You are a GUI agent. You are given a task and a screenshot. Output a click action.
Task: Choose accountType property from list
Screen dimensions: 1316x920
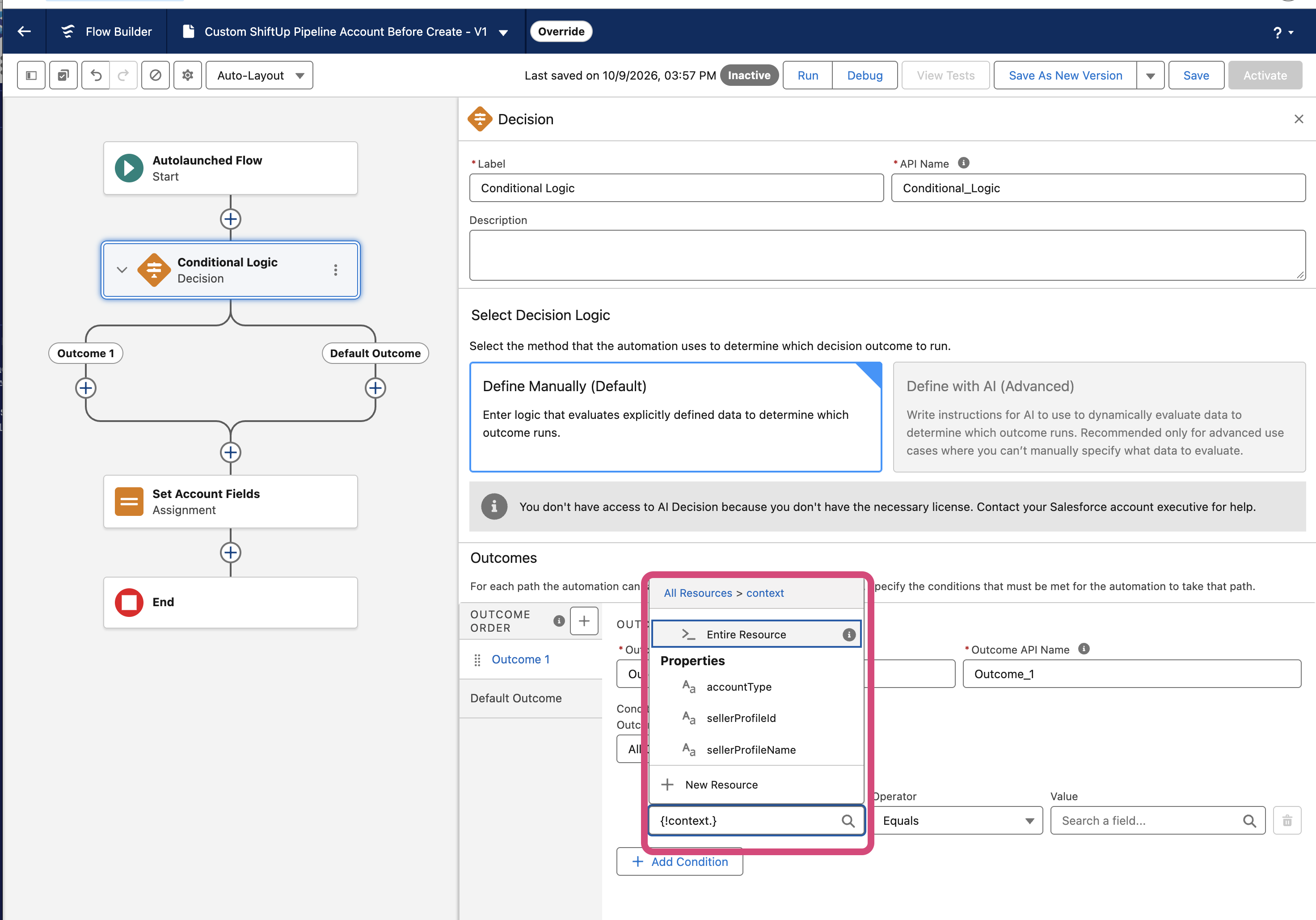tap(756, 687)
